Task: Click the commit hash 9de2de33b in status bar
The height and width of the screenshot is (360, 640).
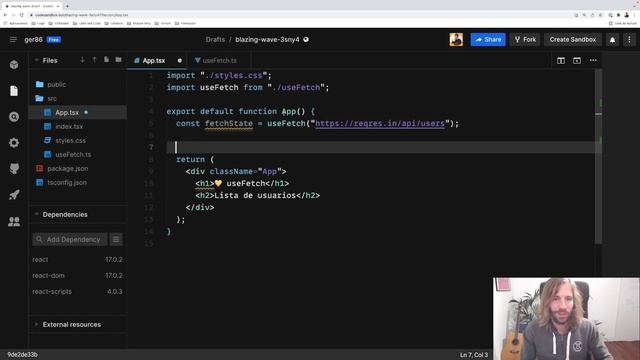Action: (22, 355)
